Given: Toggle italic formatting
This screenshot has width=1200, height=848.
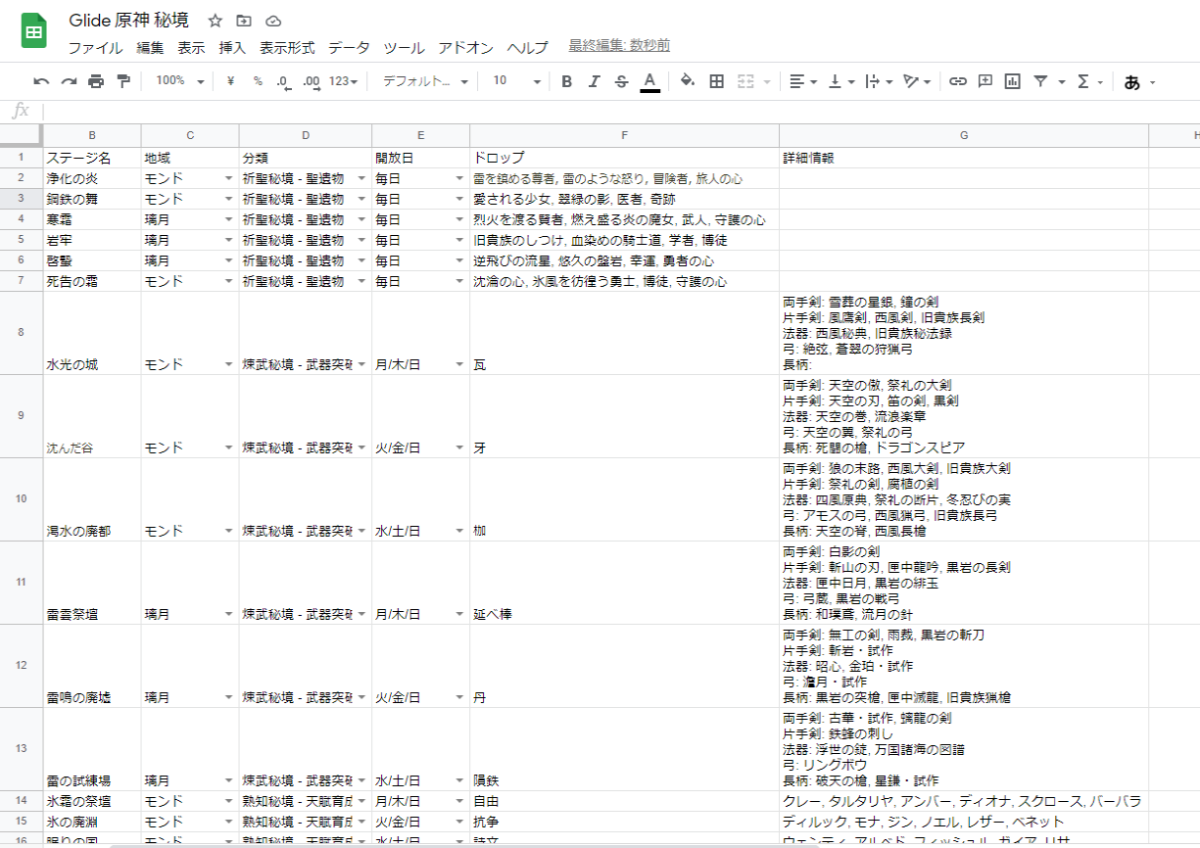Looking at the screenshot, I should [x=594, y=82].
